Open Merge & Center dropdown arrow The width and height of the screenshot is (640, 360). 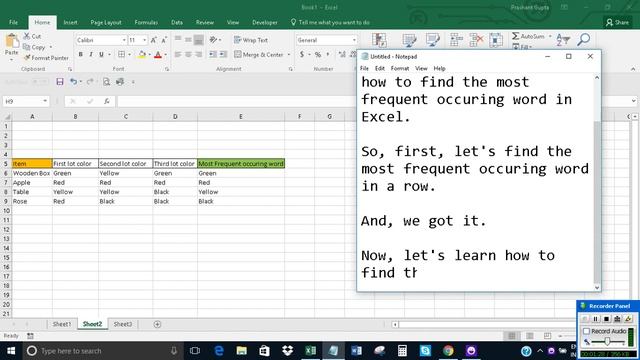coord(289,55)
